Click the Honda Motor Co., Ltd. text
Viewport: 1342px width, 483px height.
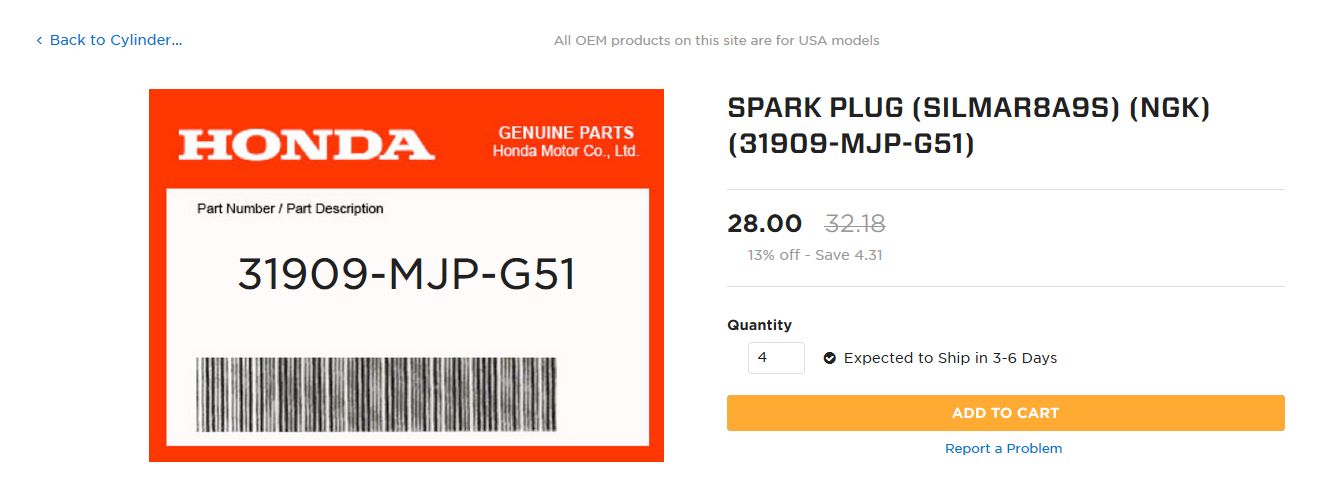[x=565, y=151]
